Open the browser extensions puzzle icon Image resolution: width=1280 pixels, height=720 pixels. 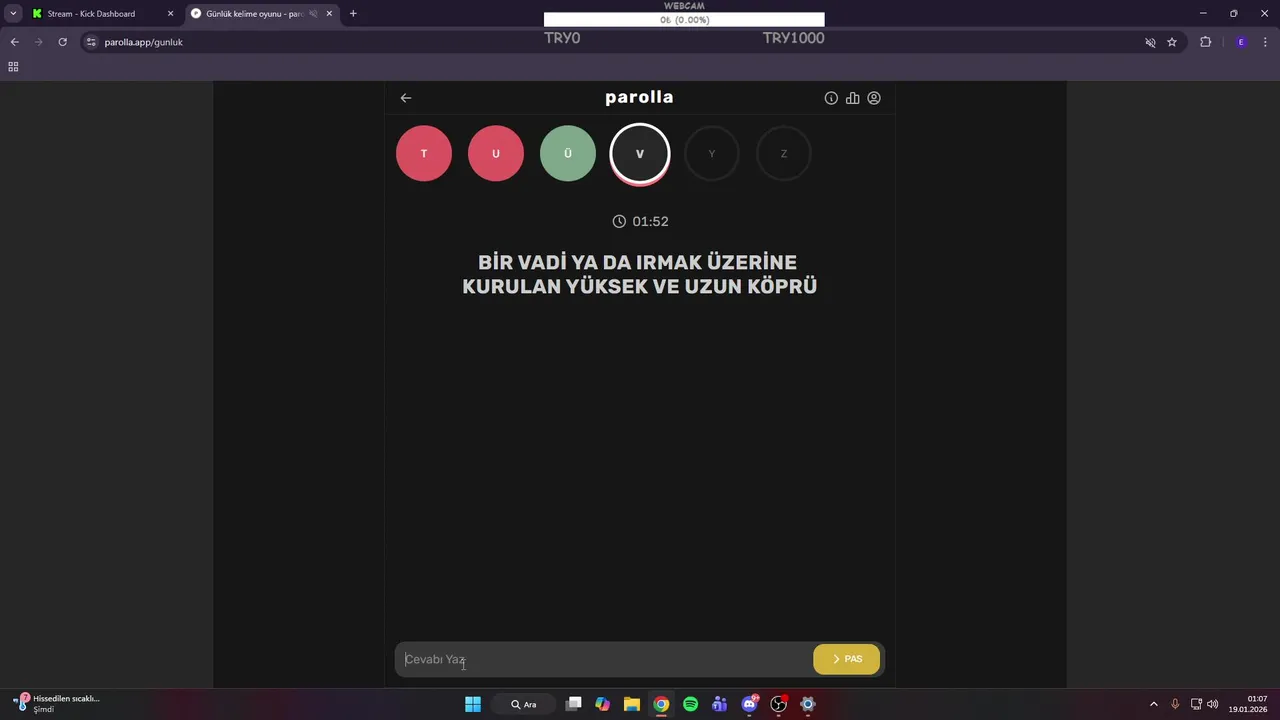tap(1205, 42)
